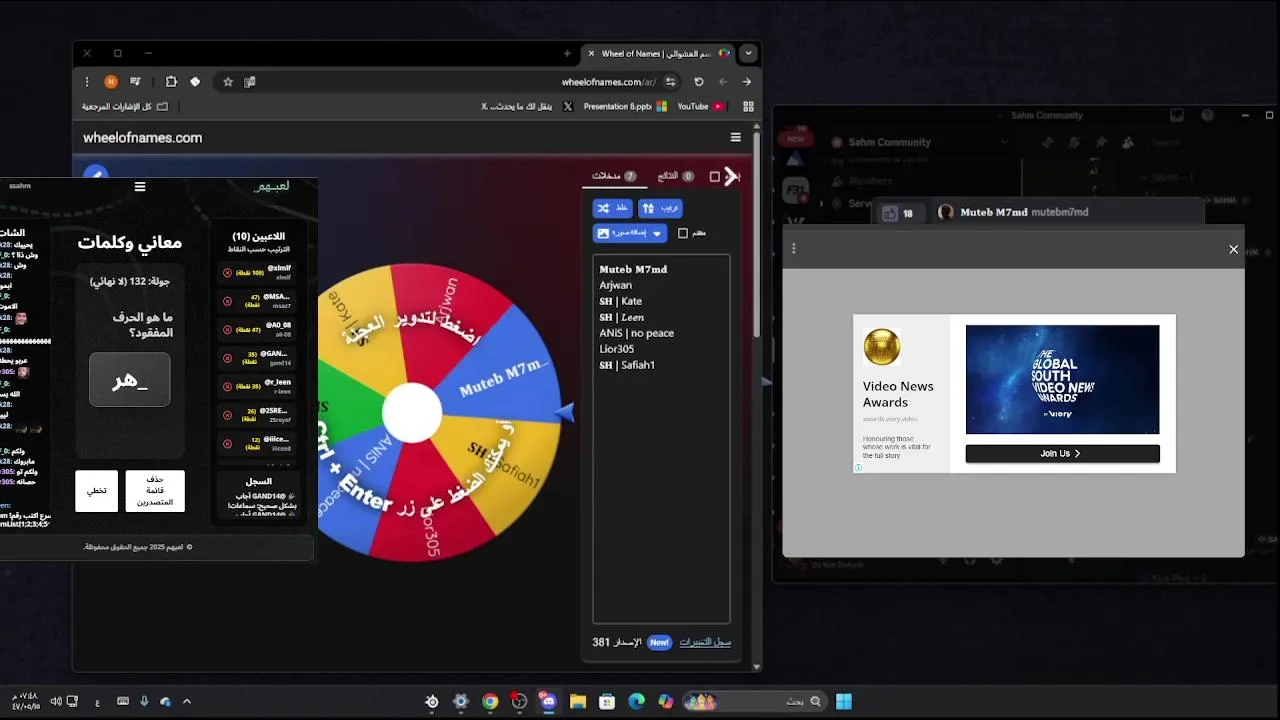Click the clear leaderboard button 'حذف قائمة المتصدرين'

coord(155,491)
